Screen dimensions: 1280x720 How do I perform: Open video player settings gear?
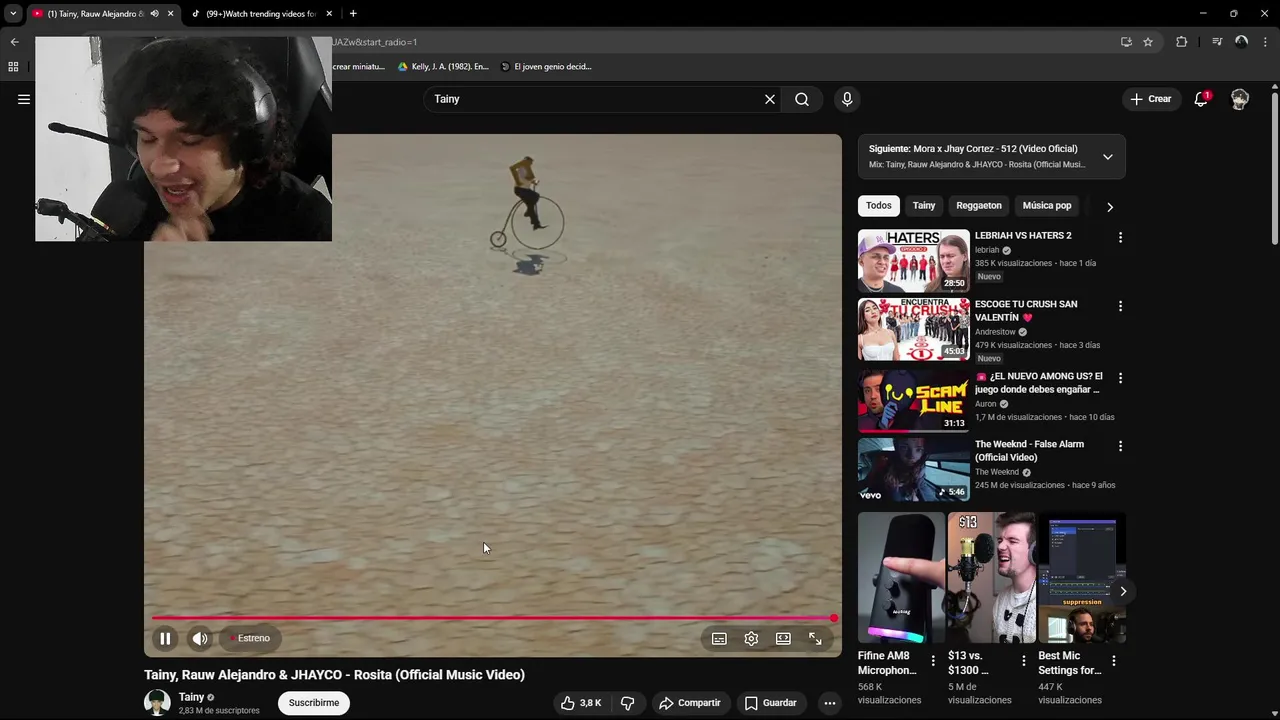(751, 638)
